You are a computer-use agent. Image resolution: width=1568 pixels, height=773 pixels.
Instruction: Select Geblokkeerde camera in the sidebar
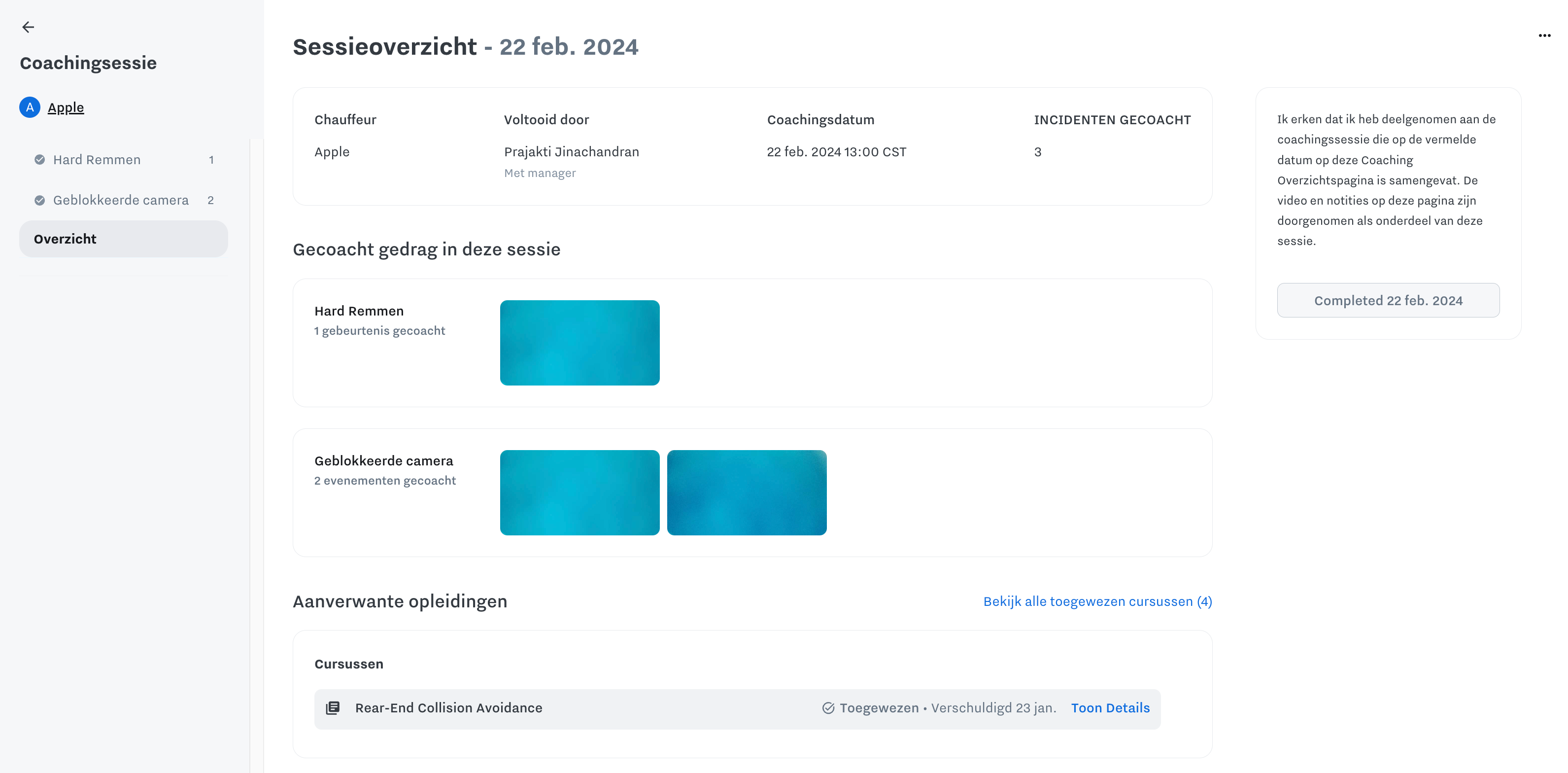pyautogui.click(x=121, y=201)
